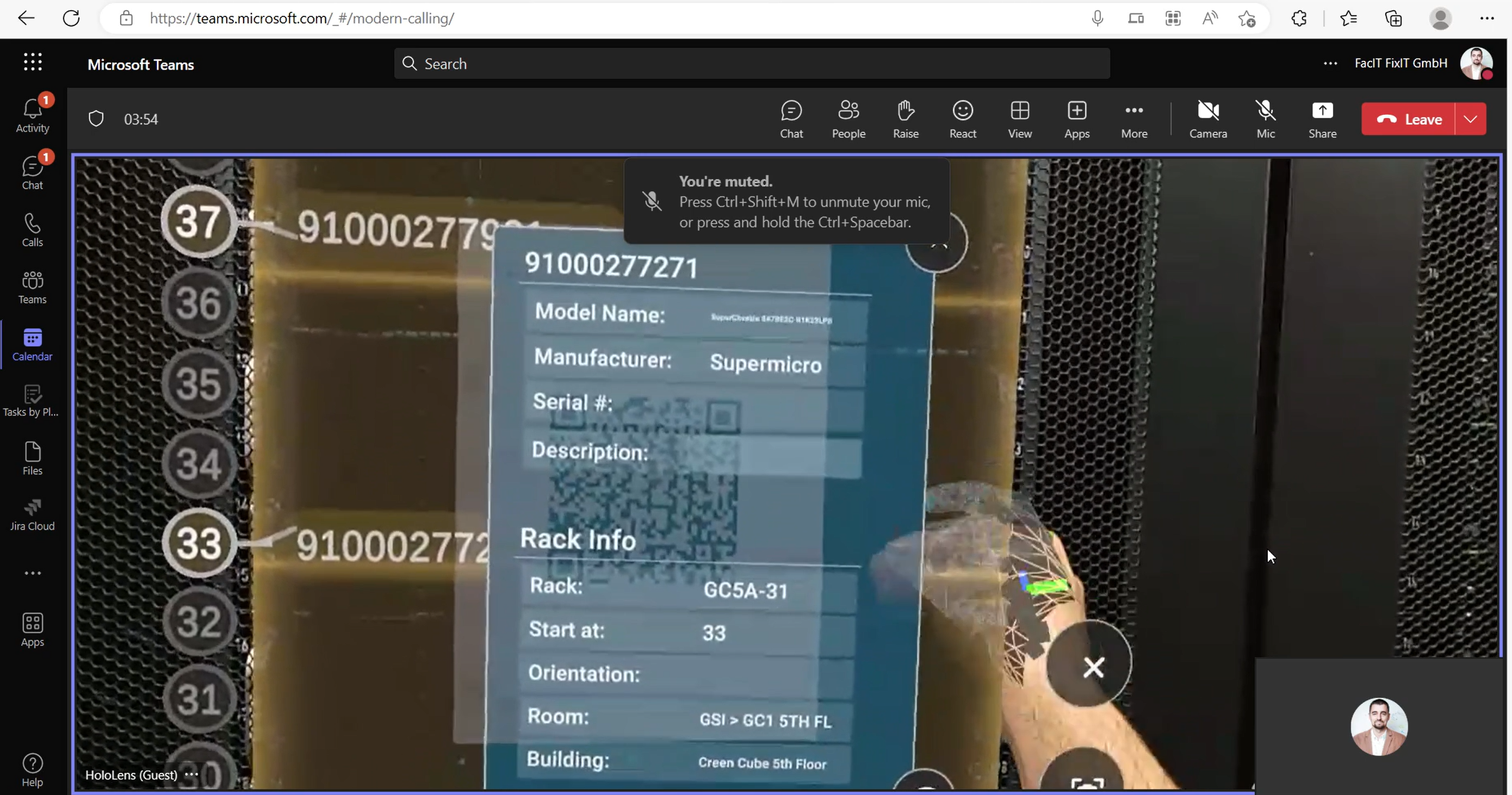Open HoloLens (Guest) more options ellipsis
This screenshot has height=795, width=1512.
tap(191, 774)
